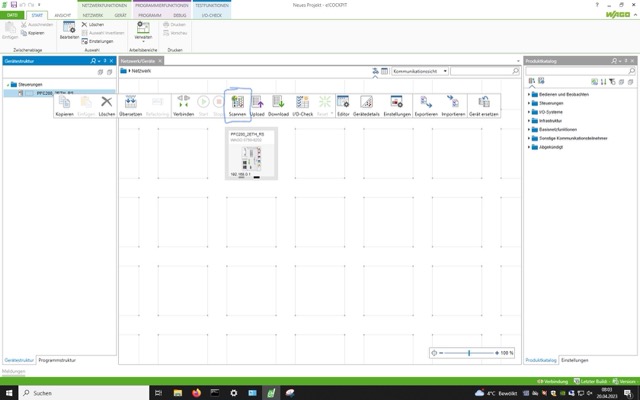640x400 pixels.
Task: Click the Bearbeiten ribbon button
Action: click(68, 33)
